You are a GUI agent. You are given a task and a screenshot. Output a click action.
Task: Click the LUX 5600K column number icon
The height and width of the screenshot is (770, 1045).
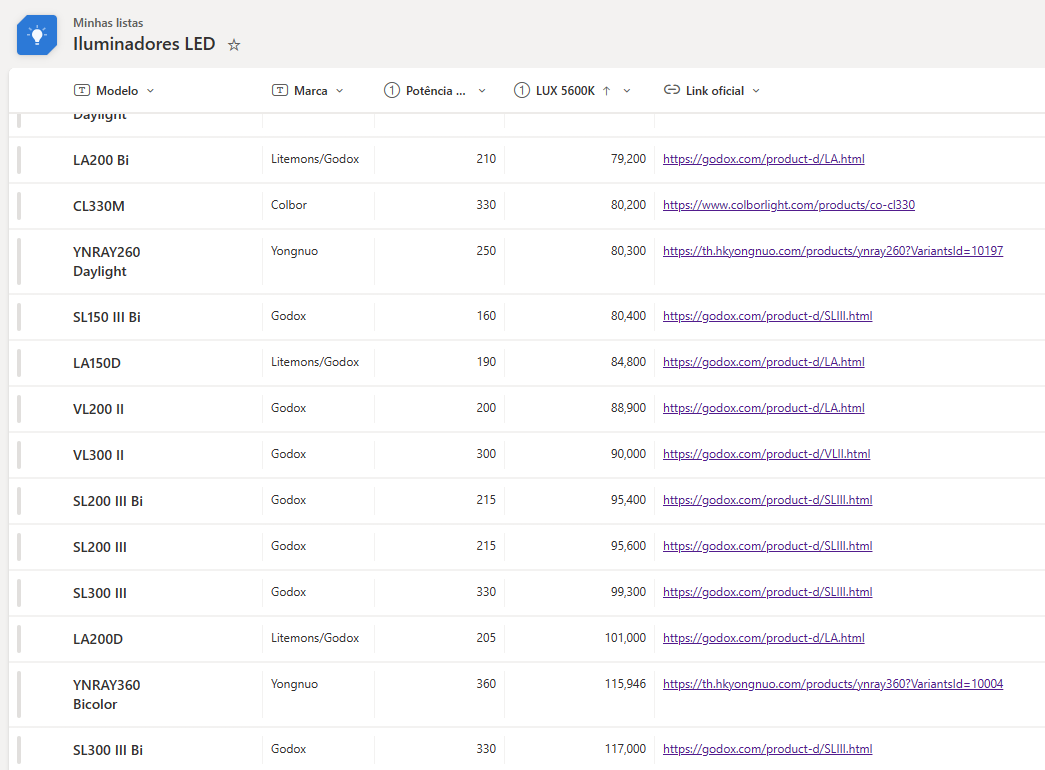522,90
